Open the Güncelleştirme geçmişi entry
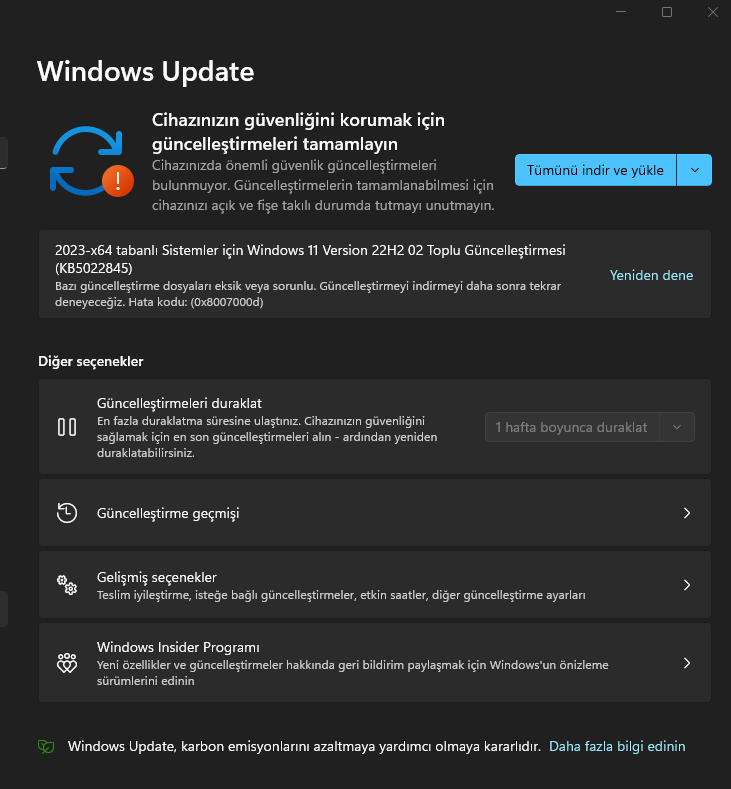This screenshot has width=731, height=789. click(x=375, y=513)
